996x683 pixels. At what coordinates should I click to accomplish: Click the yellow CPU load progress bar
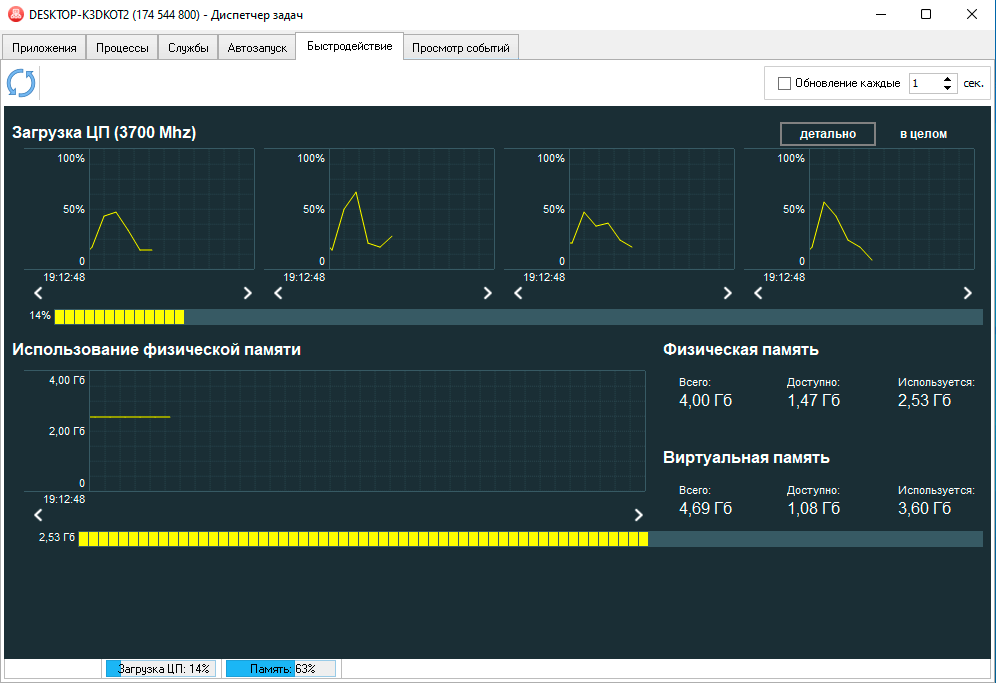[119, 317]
